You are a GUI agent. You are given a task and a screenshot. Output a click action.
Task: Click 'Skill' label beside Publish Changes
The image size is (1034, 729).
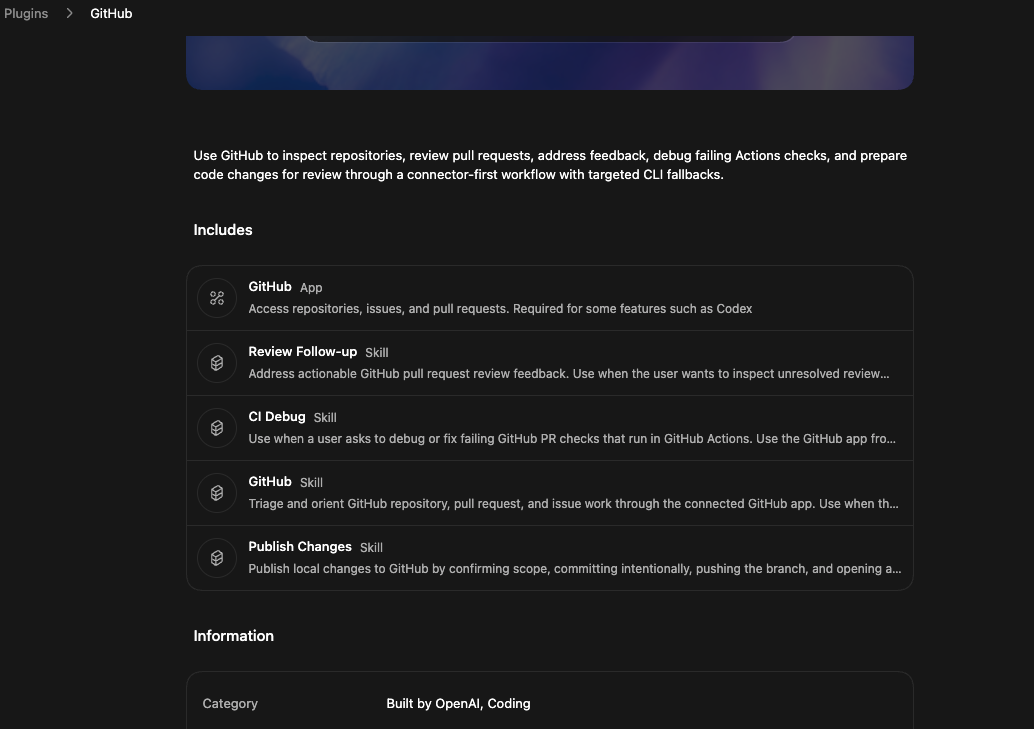(x=371, y=548)
